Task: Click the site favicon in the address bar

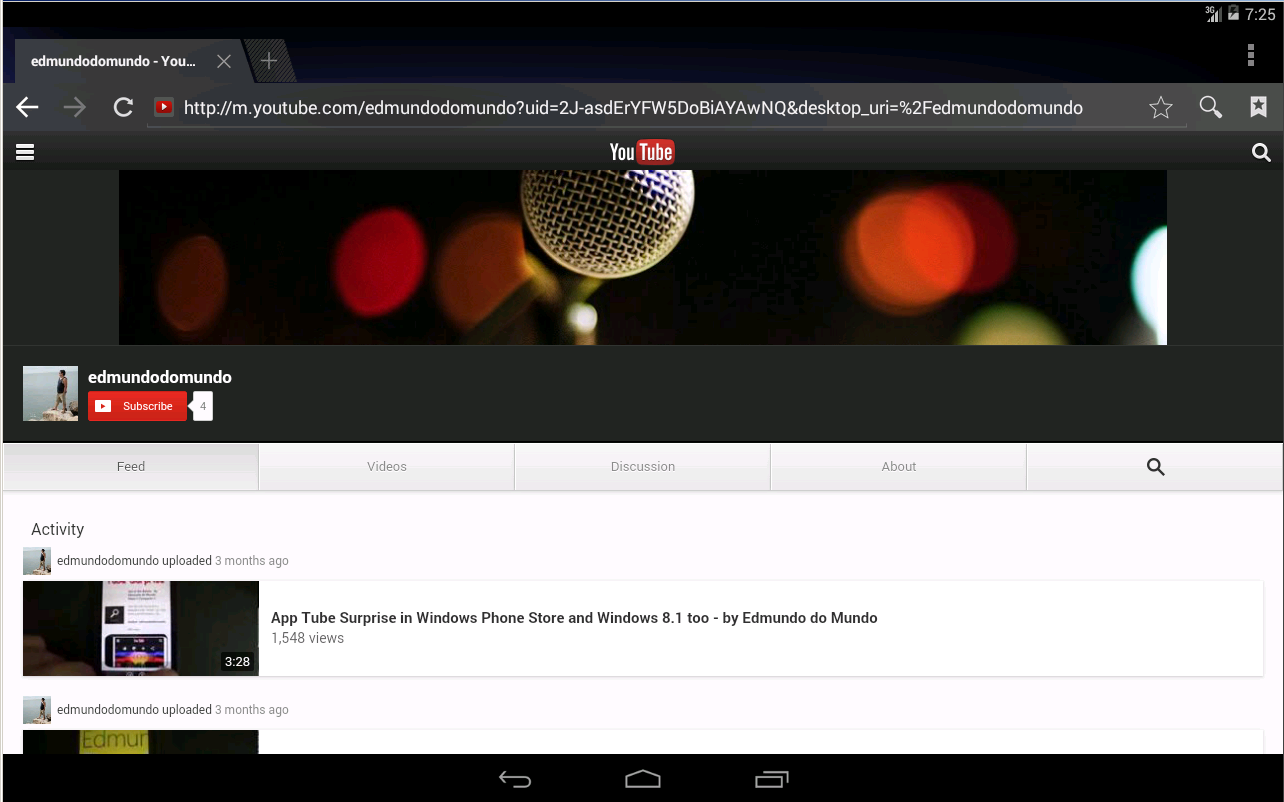Action: pyautogui.click(x=164, y=107)
